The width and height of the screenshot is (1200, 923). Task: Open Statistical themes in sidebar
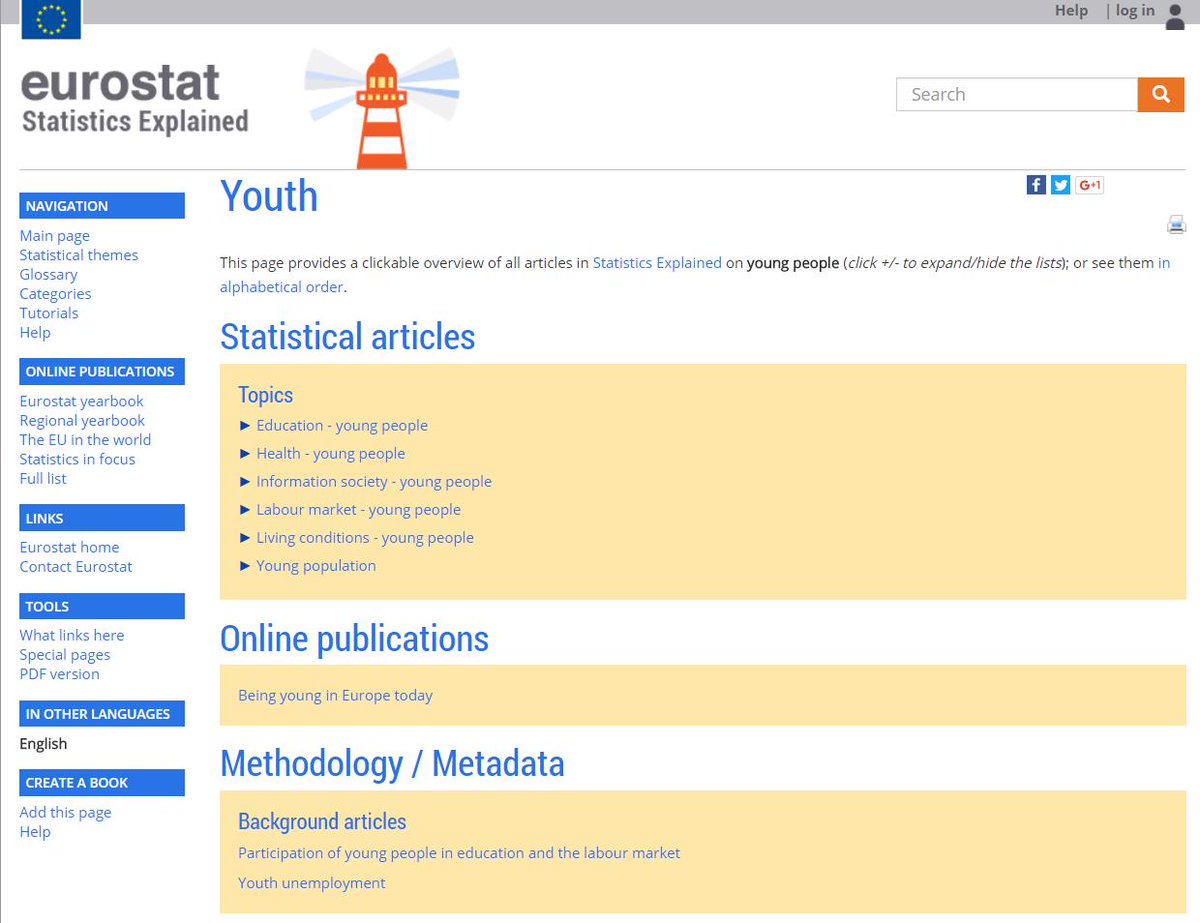coord(79,255)
